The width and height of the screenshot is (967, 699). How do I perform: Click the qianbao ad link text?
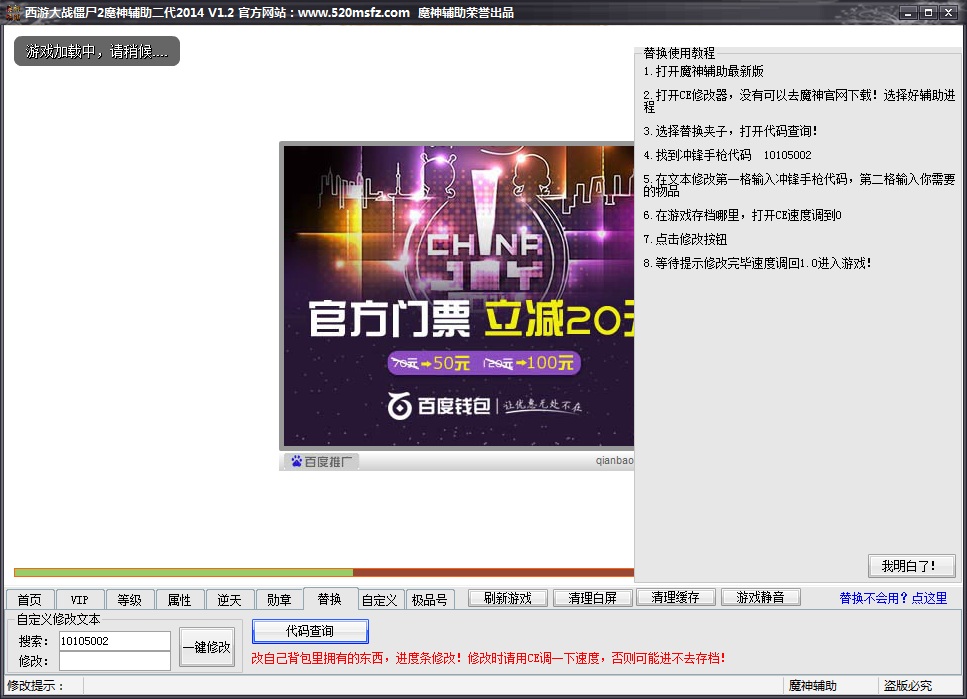click(x=614, y=460)
